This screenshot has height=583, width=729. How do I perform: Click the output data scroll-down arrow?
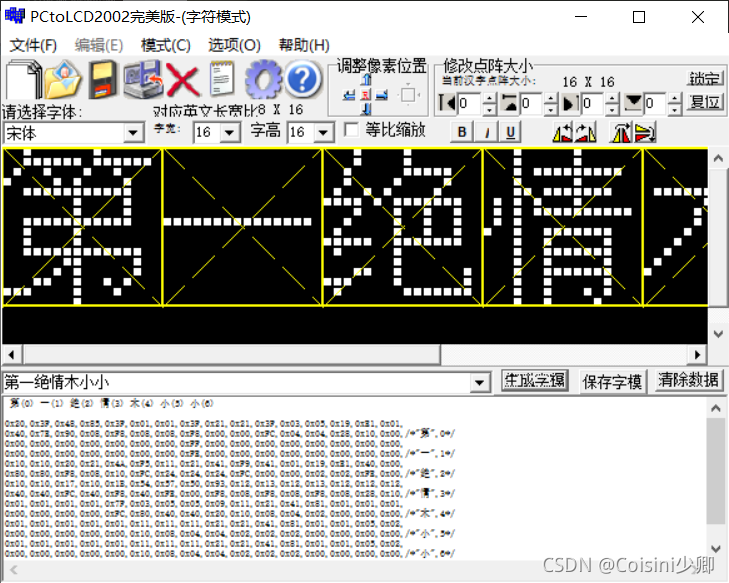[x=716, y=549]
